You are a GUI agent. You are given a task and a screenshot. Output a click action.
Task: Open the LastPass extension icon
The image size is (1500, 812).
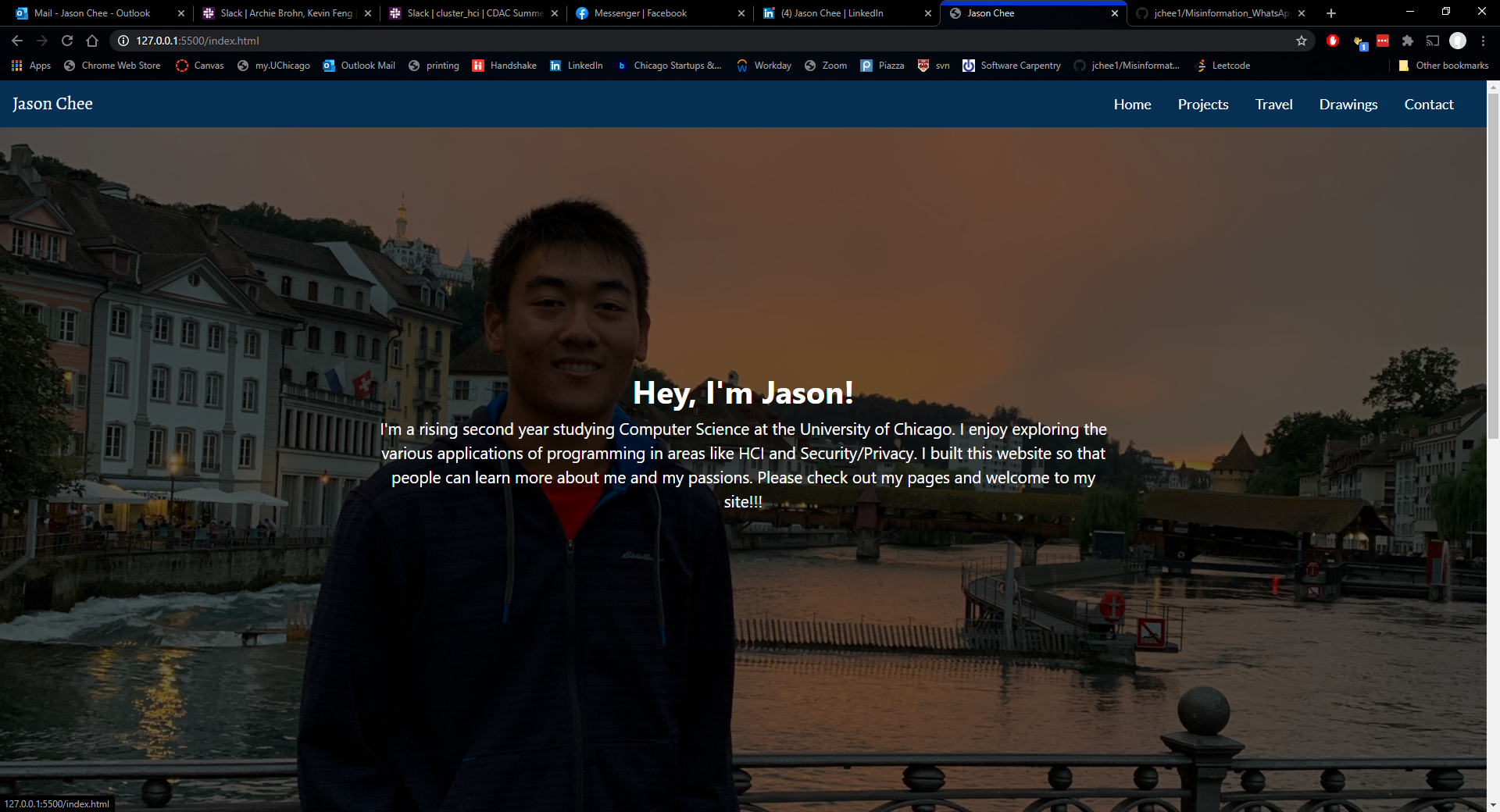click(1383, 41)
